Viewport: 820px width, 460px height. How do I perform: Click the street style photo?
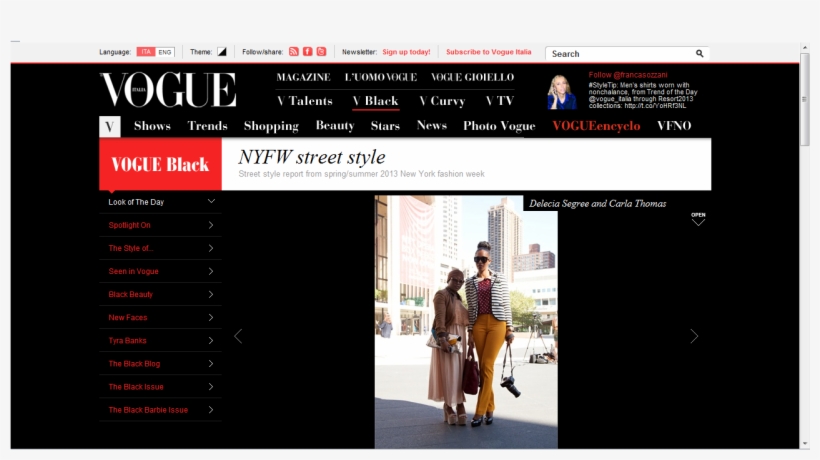pos(466,322)
